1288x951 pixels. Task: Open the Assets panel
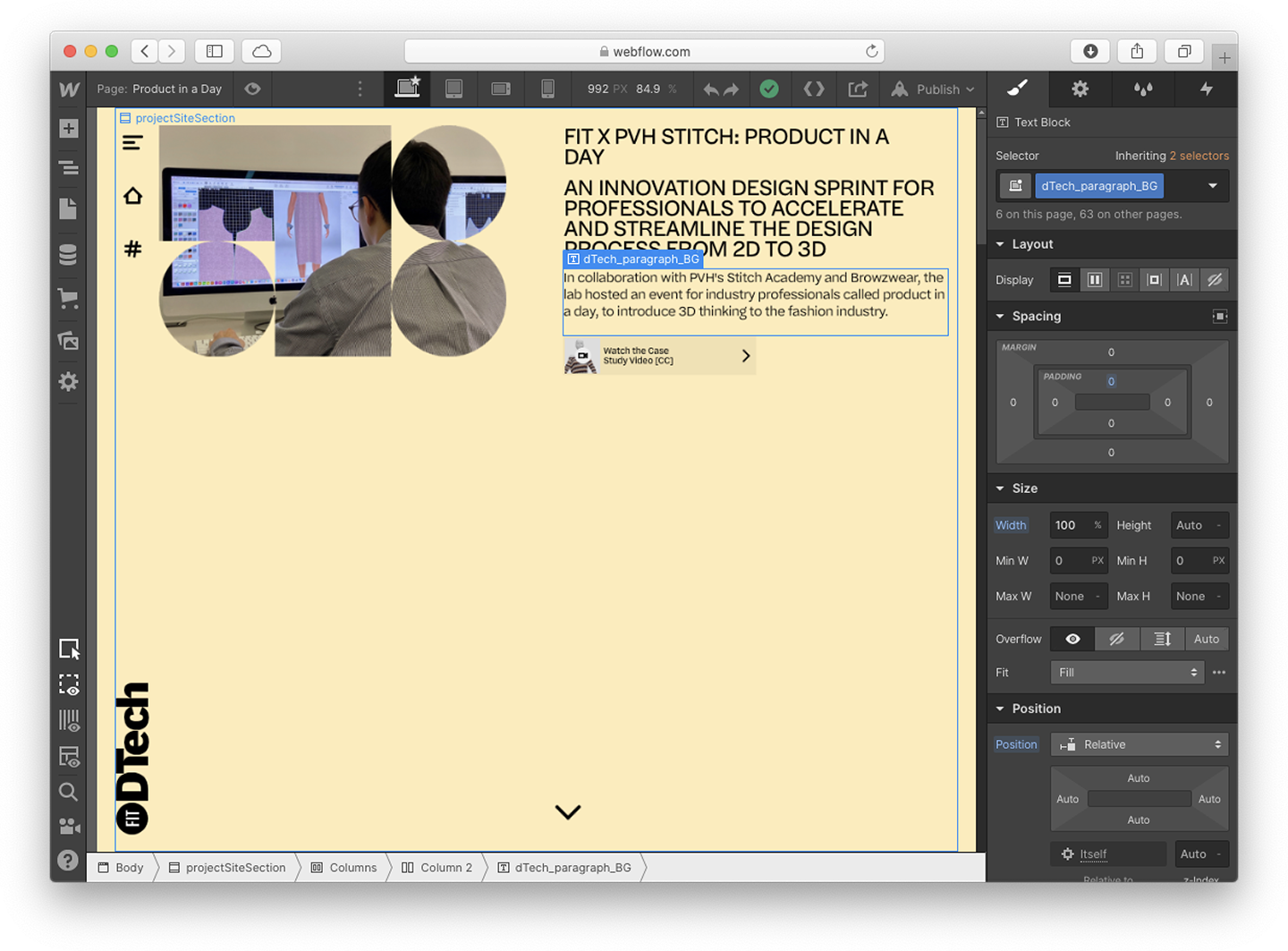coord(69,340)
